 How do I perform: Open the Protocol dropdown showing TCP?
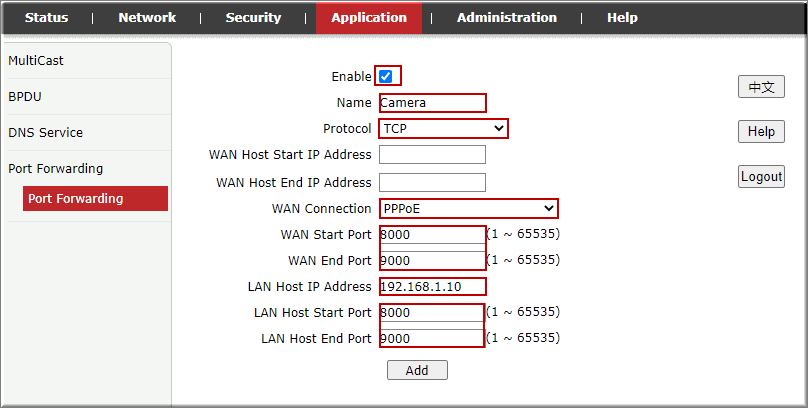point(443,129)
